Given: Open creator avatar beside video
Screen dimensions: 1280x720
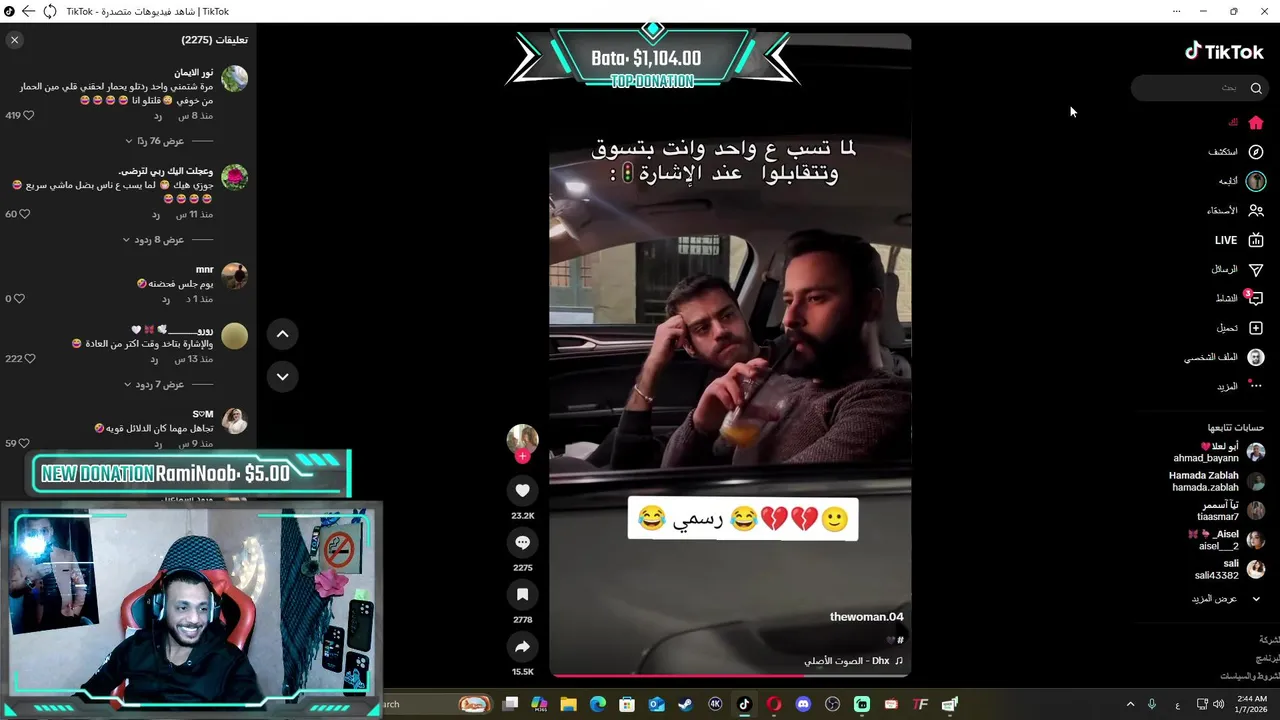Looking at the screenshot, I should pos(522,439).
